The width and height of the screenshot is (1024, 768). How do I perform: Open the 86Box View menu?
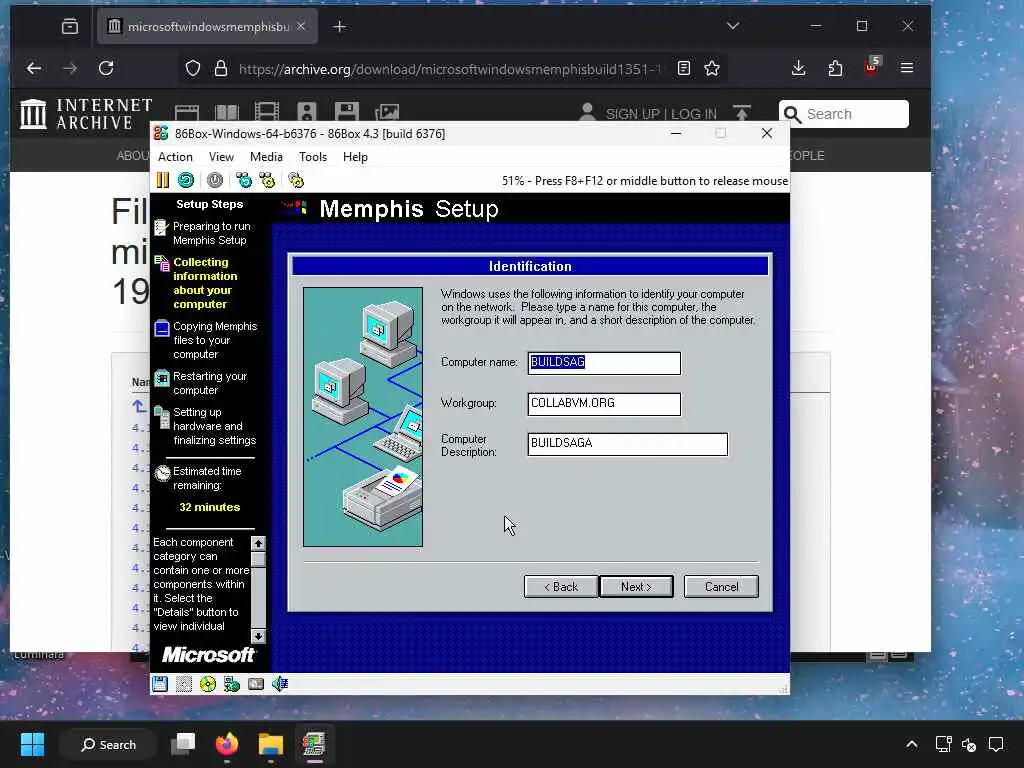point(221,157)
